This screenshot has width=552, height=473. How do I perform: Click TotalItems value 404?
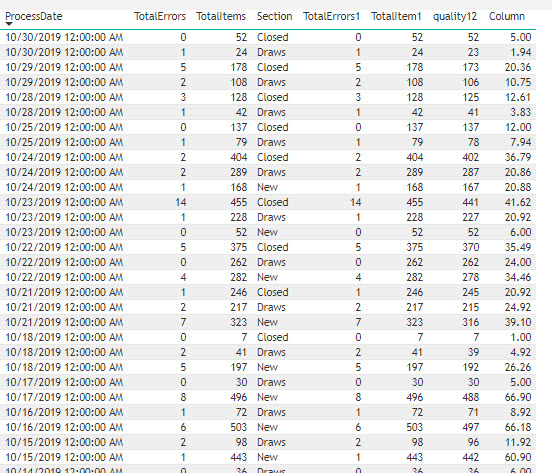coord(239,157)
